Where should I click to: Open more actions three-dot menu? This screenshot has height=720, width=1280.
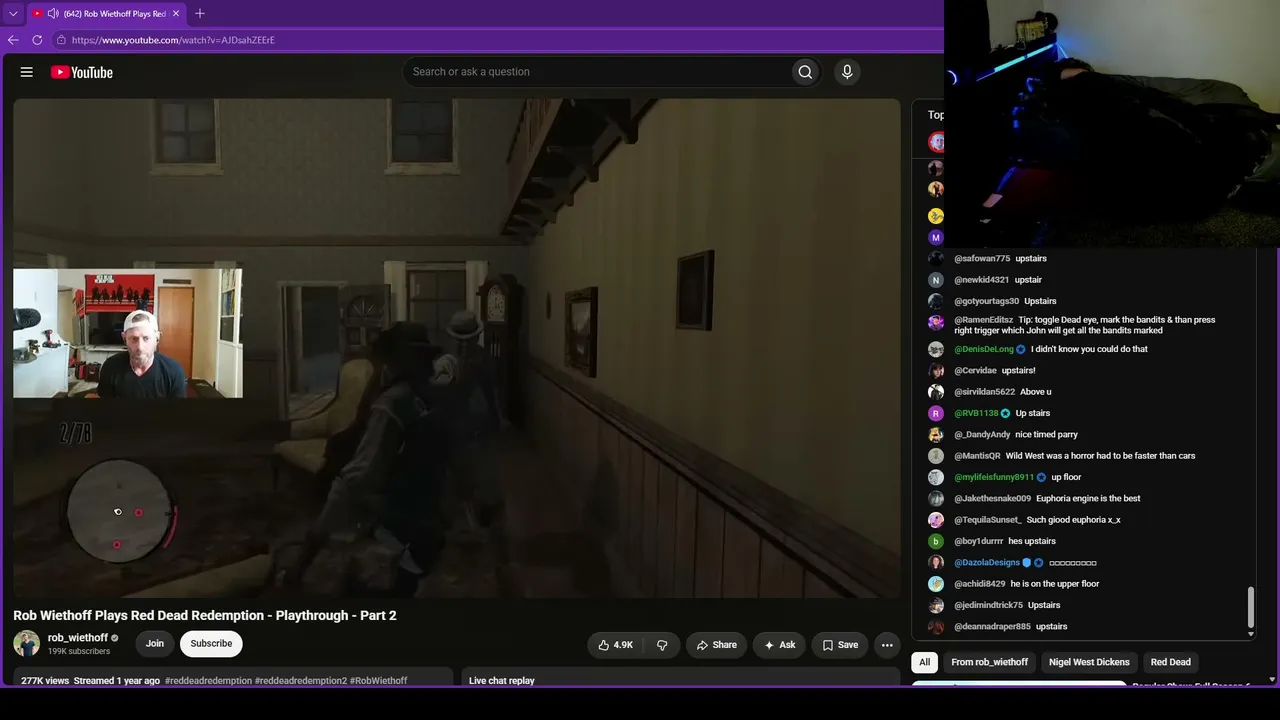[887, 645]
